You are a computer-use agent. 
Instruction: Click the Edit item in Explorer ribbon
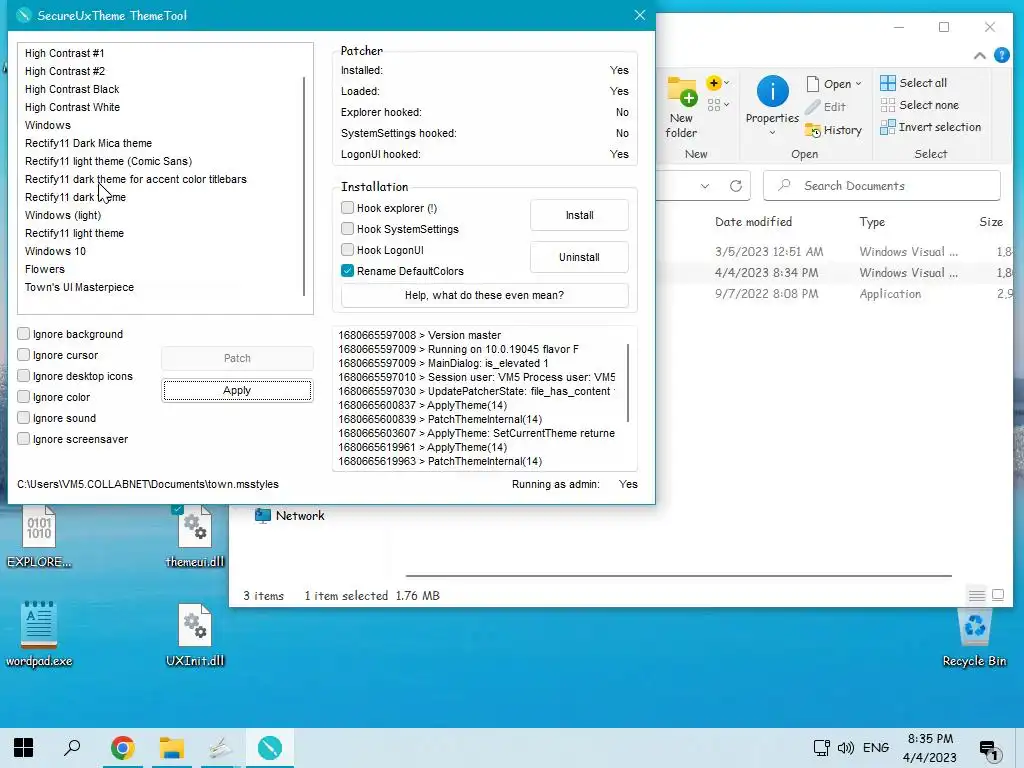tap(826, 106)
